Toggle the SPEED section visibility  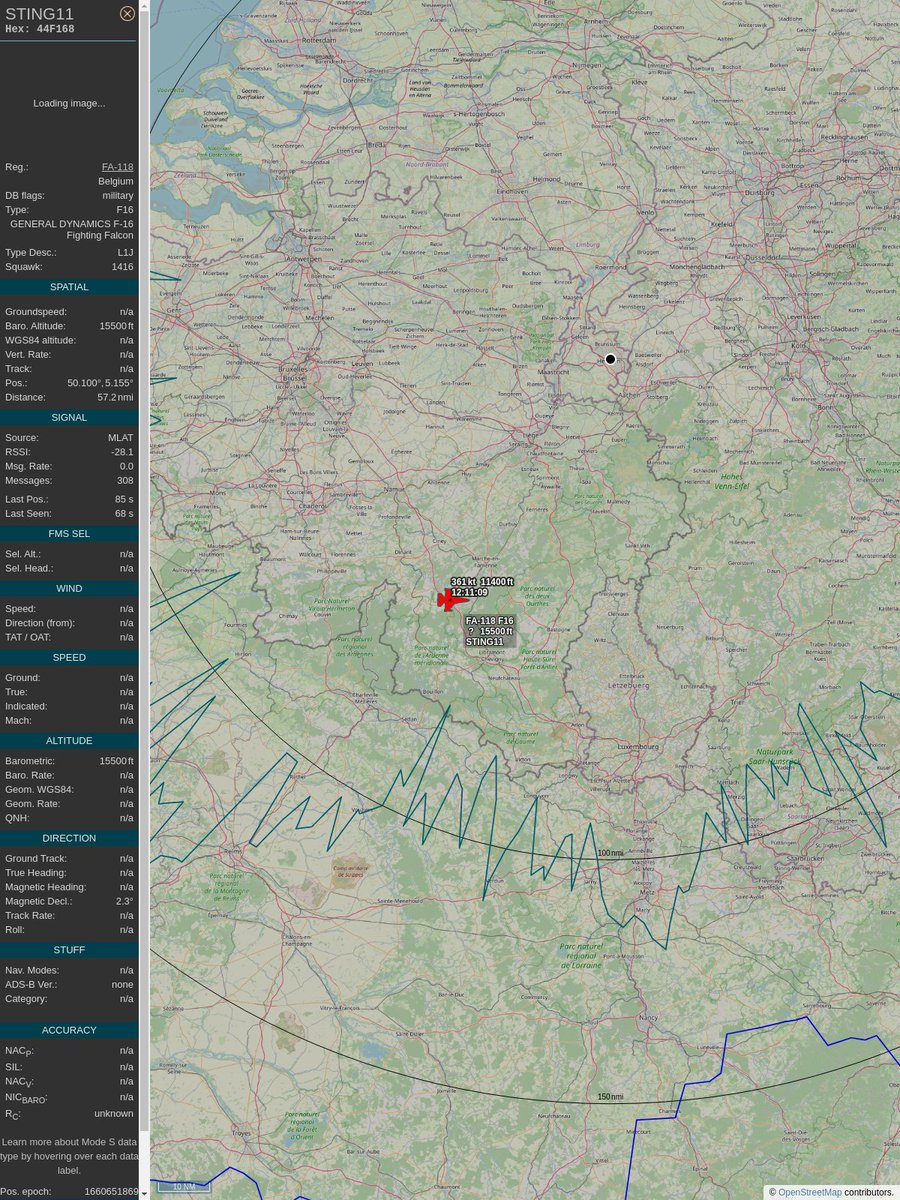(68, 657)
